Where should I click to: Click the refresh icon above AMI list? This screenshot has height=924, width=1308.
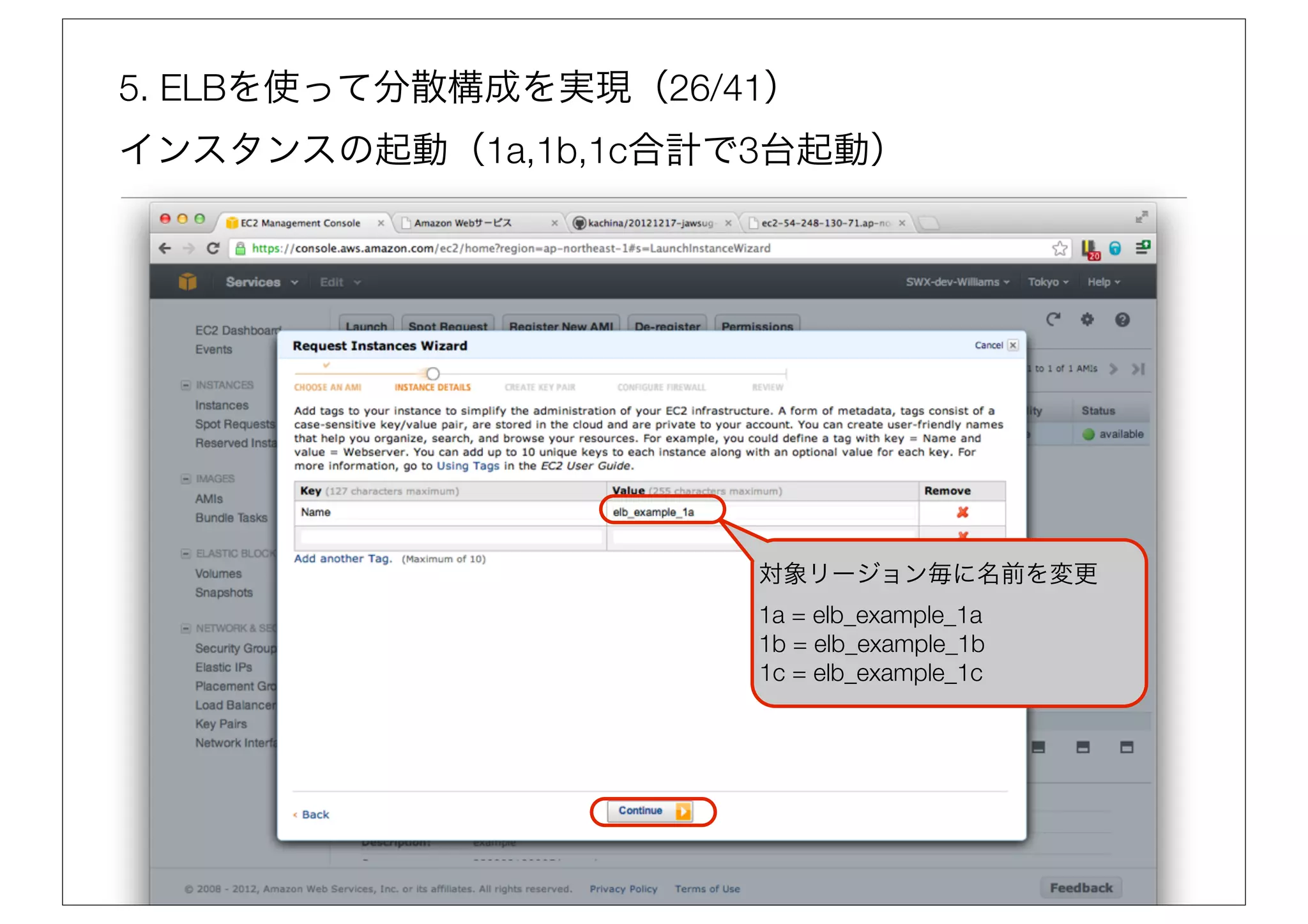tap(1053, 319)
